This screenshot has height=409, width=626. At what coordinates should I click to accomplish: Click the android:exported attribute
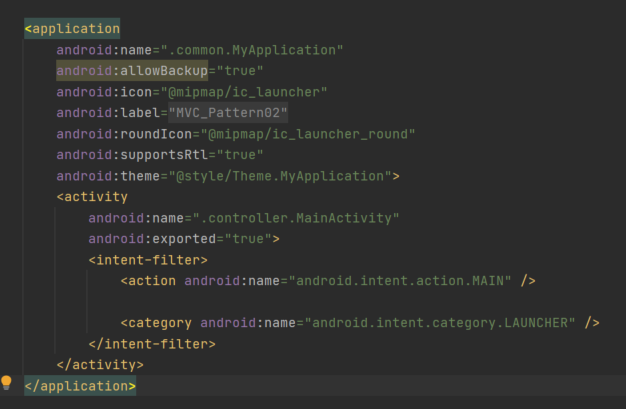click(152, 239)
